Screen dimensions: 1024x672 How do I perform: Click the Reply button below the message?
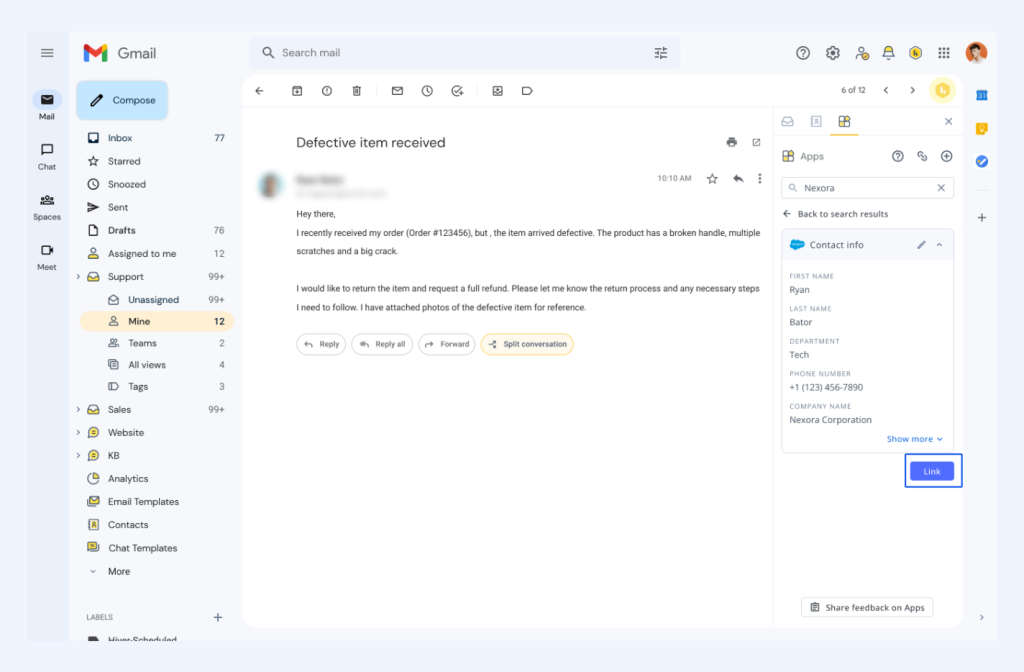click(x=321, y=344)
